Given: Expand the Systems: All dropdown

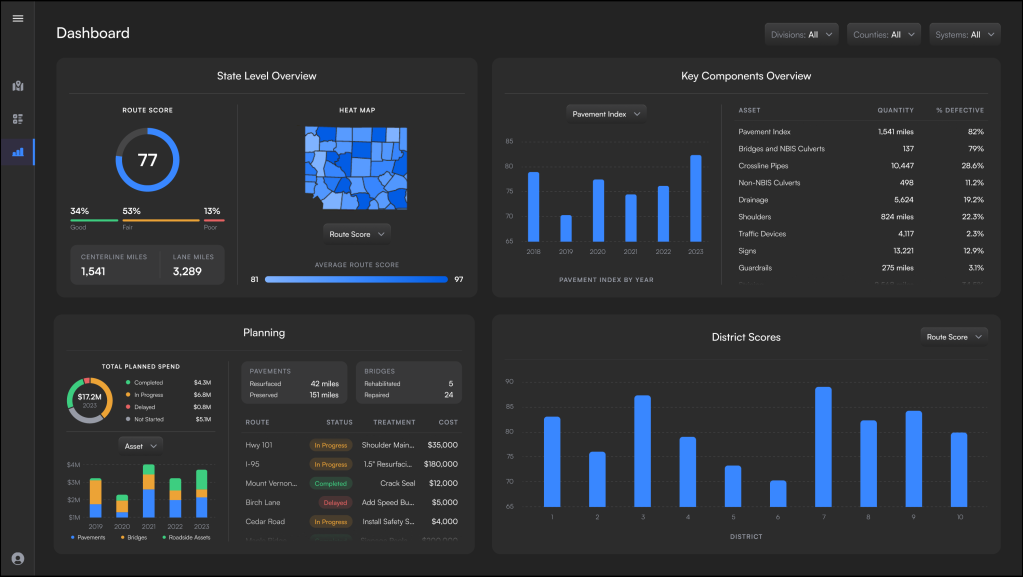Looking at the screenshot, I should tap(964, 33).
